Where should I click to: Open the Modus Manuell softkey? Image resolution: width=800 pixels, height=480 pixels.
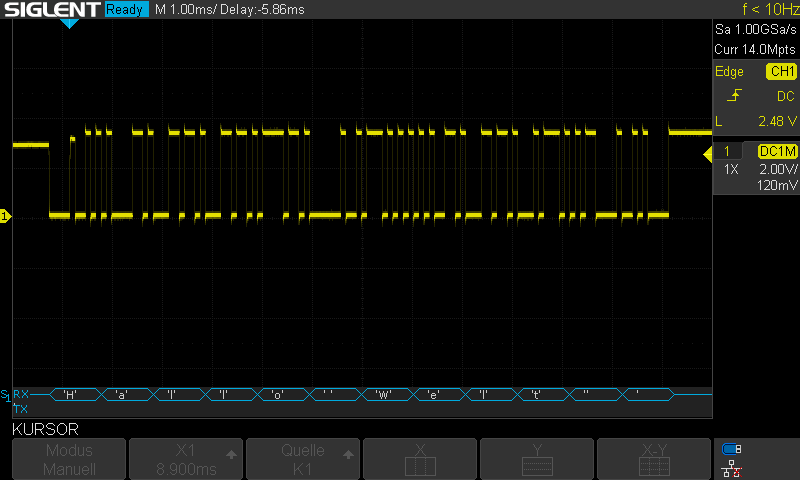[x=69, y=459]
